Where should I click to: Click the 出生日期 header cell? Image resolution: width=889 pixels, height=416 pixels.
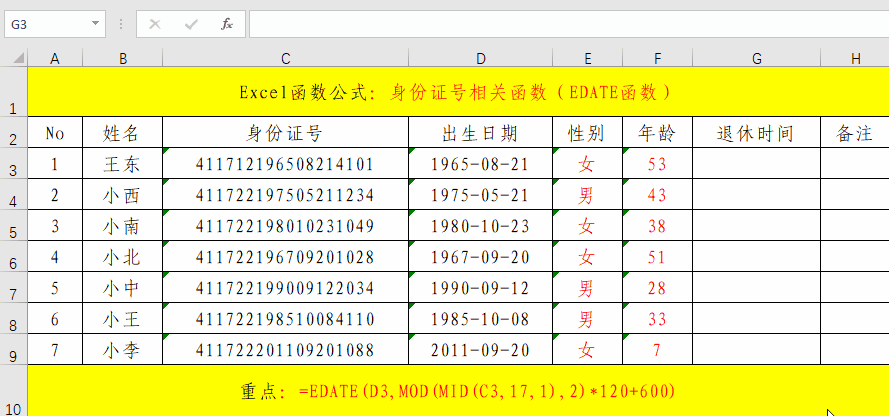tap(480, 133)
